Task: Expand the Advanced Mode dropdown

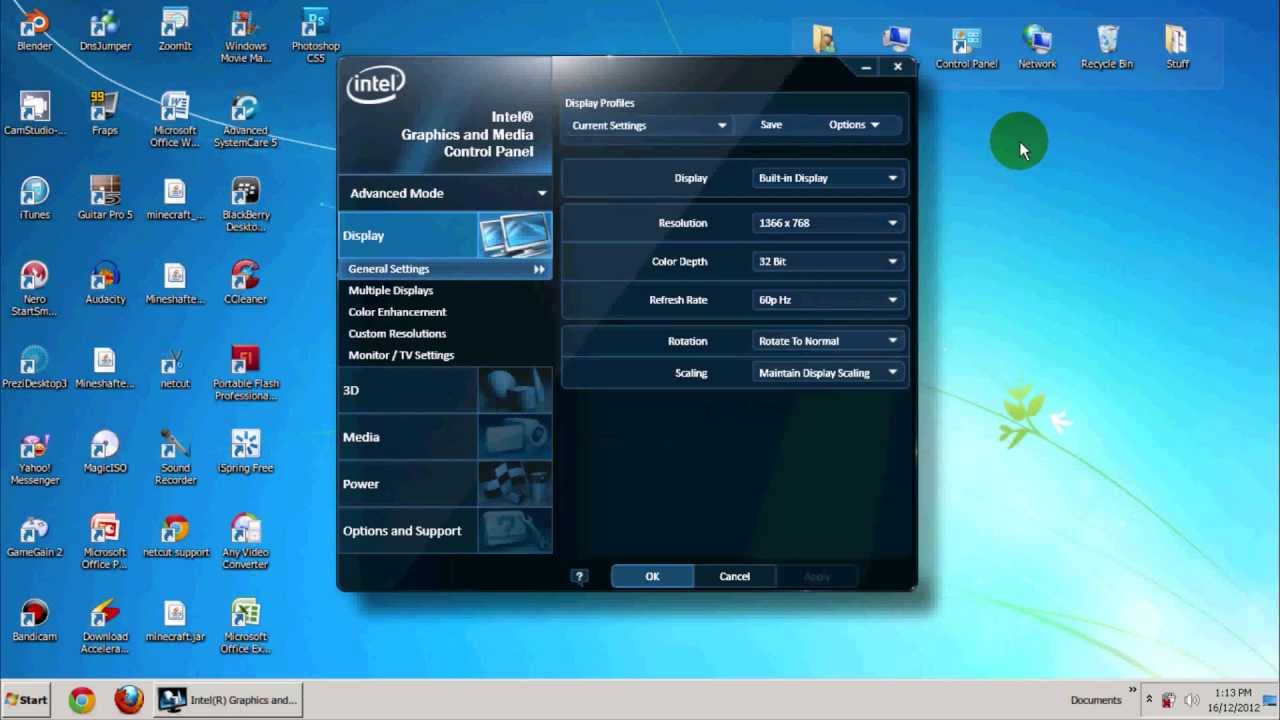Action: coord(445,193)
